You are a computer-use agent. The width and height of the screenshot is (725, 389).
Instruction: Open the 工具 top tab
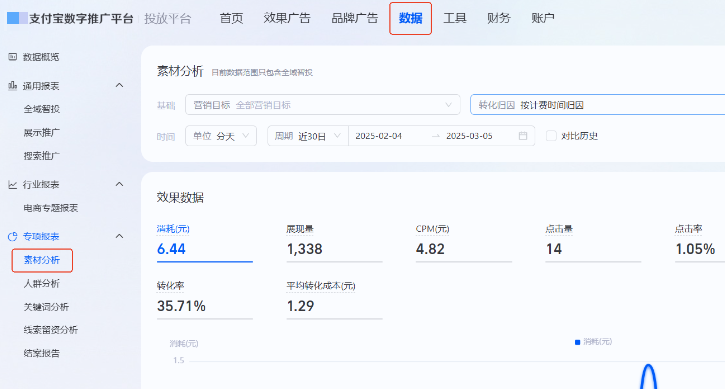coord(455,19)
